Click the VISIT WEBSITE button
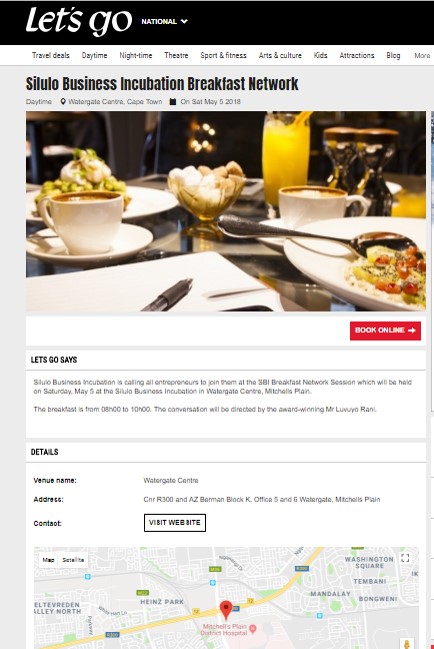This screenshot has height=649, width=434. click(175, 523)
